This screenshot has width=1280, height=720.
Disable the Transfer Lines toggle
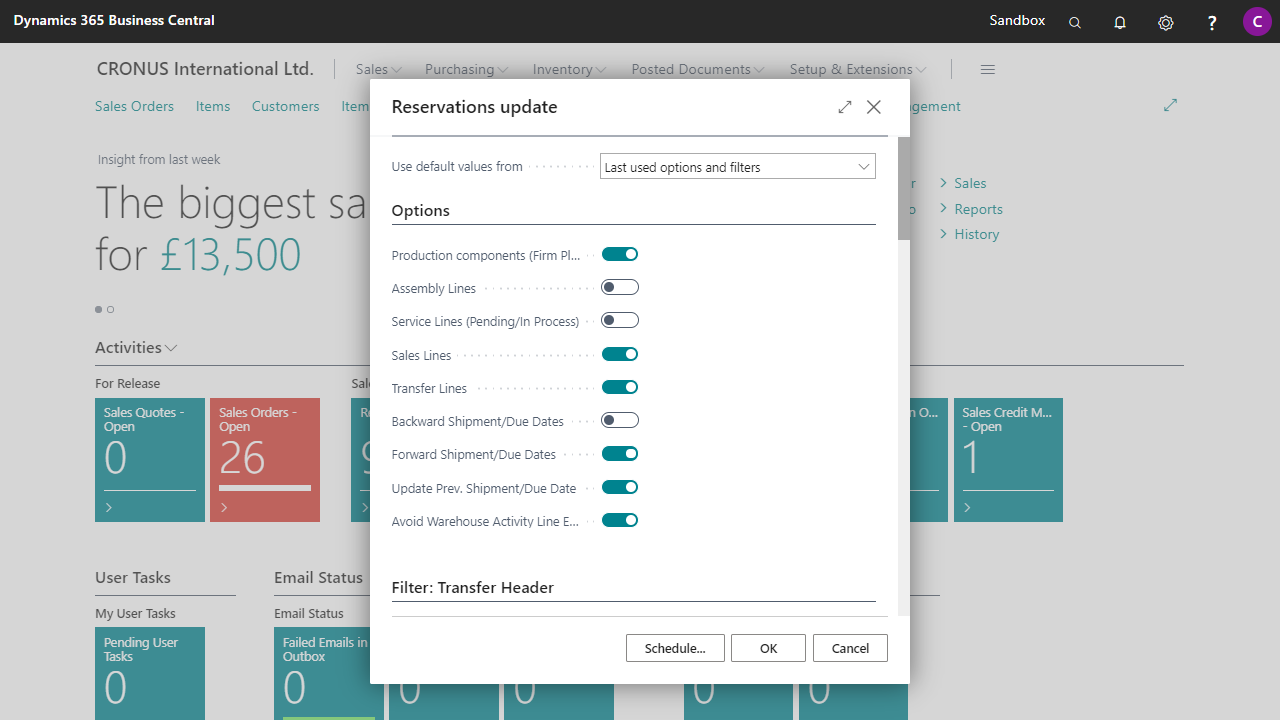[620, 387]
